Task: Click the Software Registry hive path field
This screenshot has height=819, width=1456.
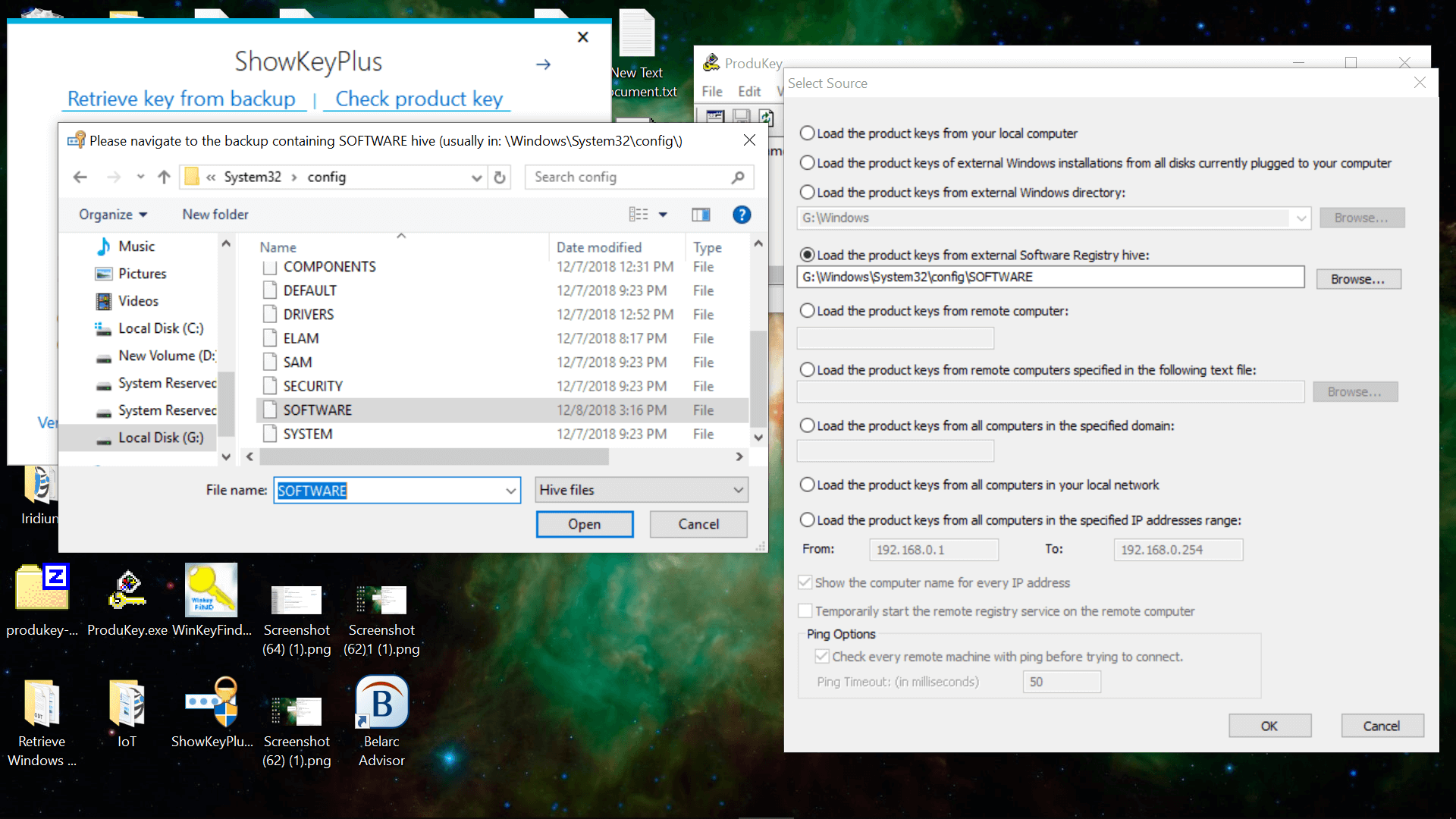Action: pos(1050,278)
